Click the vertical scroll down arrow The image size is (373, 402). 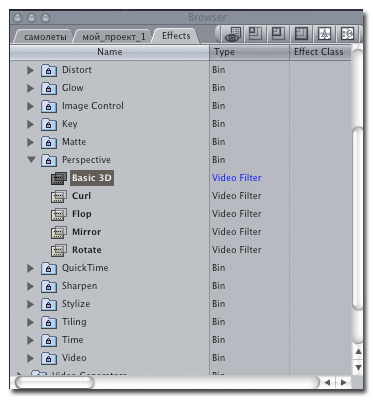coord(358,367)
